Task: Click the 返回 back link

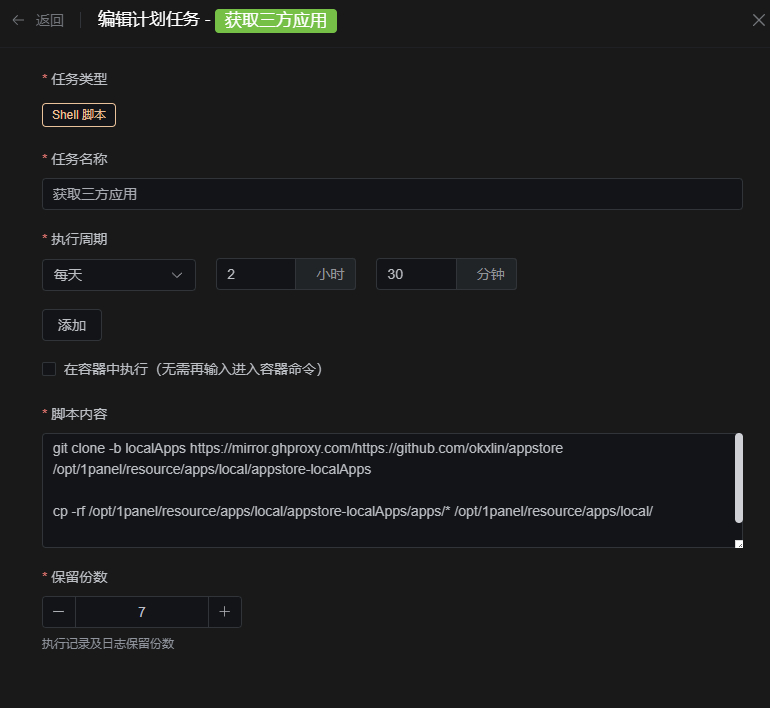Action: tap(50, 20)
